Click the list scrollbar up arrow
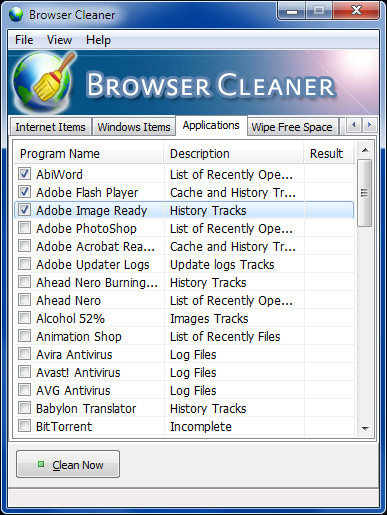This screenshot has height=515, width=387. point(365,150)
